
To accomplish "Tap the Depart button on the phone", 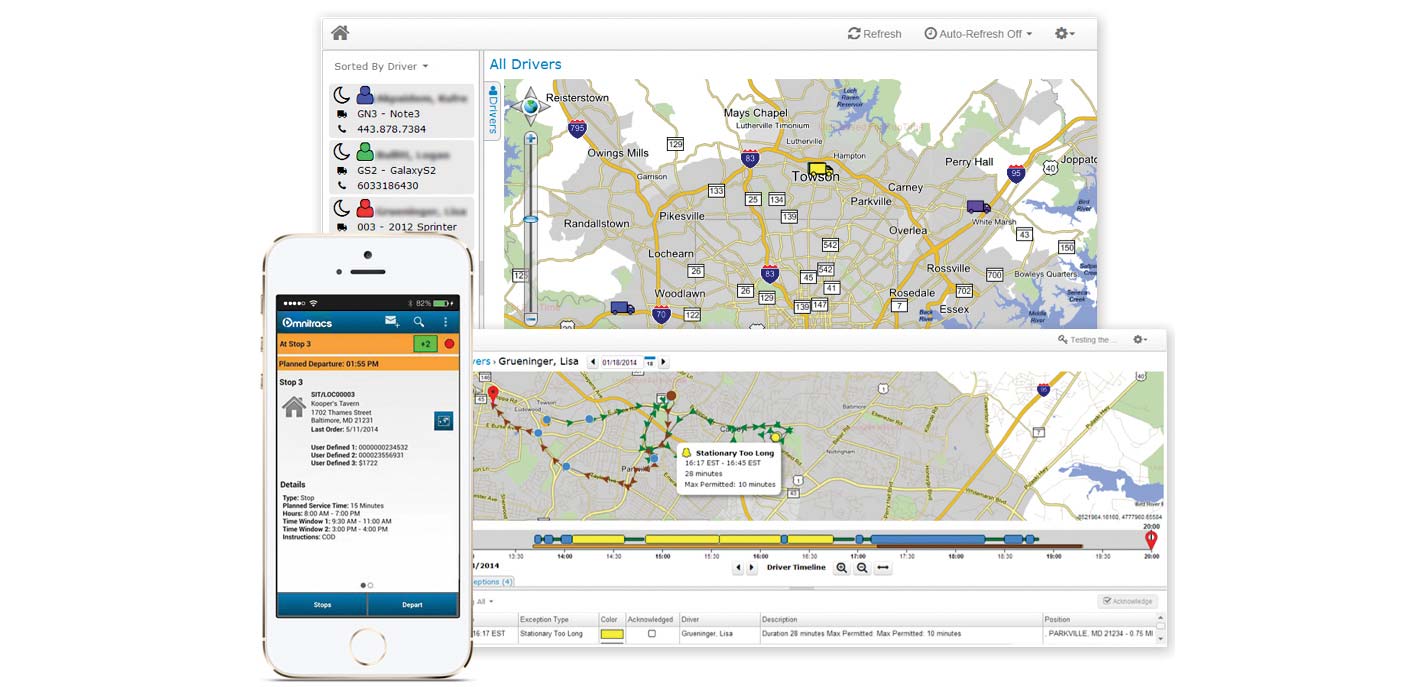I will coord(413,605).
